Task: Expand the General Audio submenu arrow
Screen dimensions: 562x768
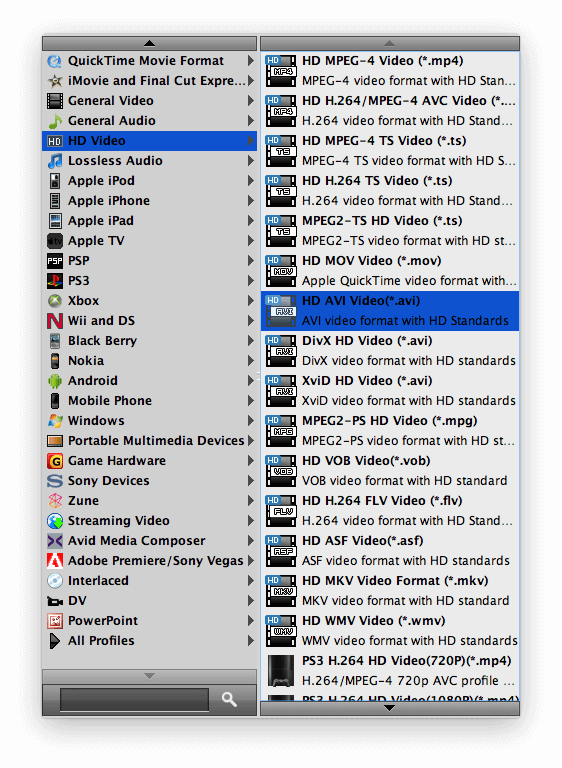Action: [x=251, y=121]
